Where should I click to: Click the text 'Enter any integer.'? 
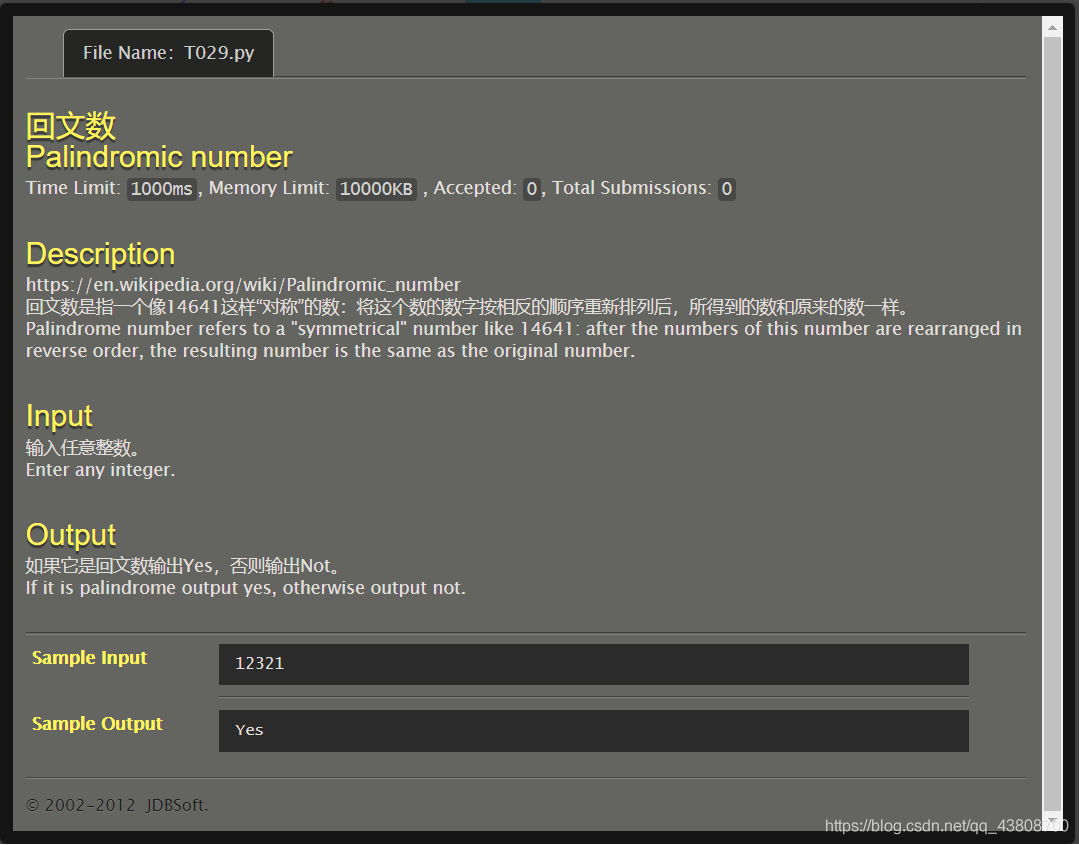coord(100,470)
